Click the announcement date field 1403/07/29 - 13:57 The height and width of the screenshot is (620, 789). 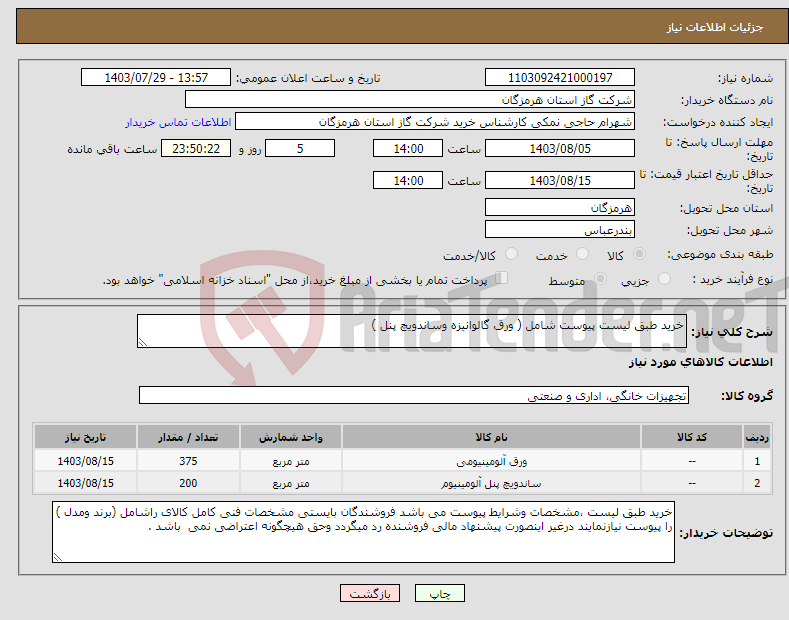tap(156, 78)
